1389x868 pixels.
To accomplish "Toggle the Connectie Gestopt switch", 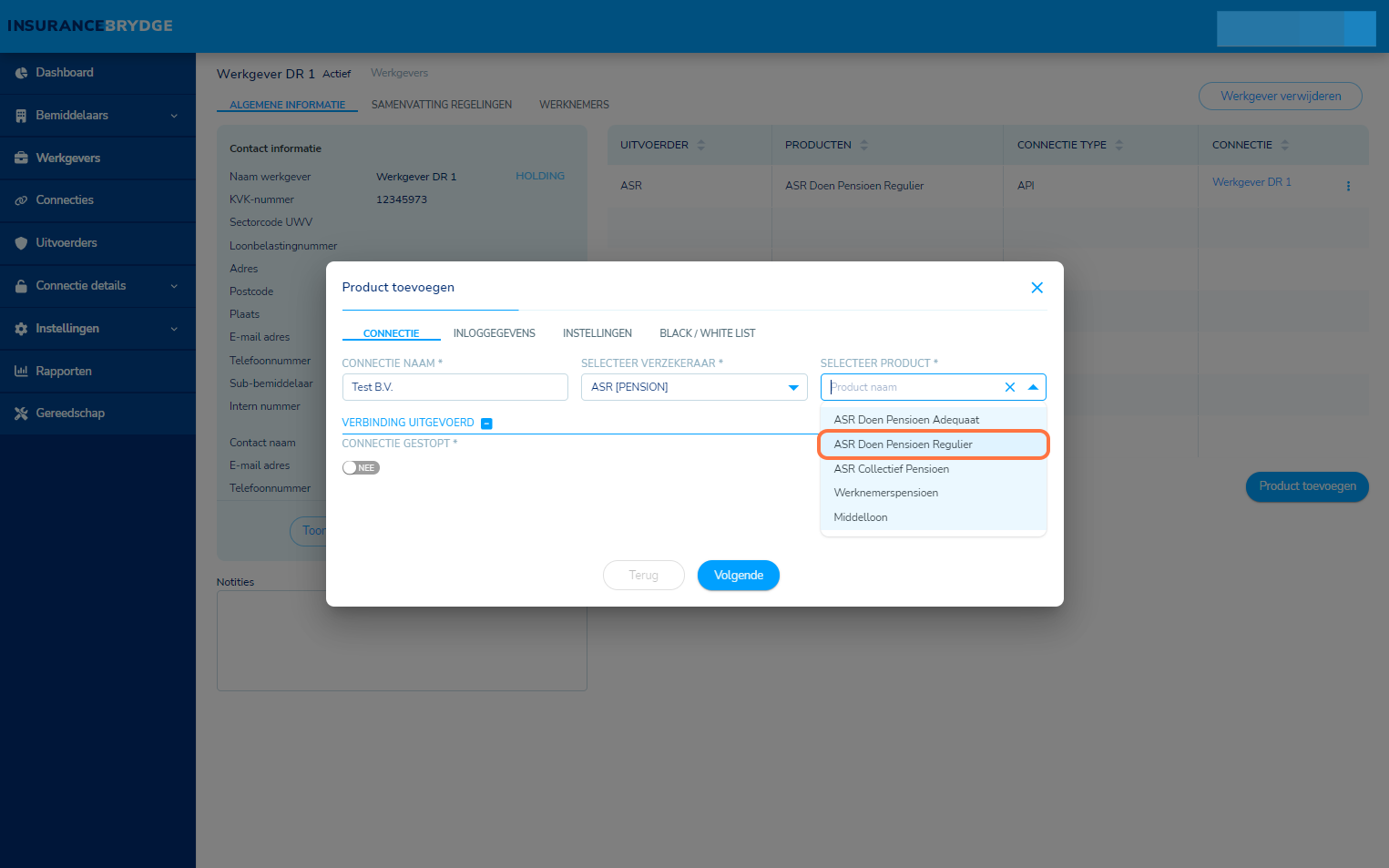I will [361, 468].
